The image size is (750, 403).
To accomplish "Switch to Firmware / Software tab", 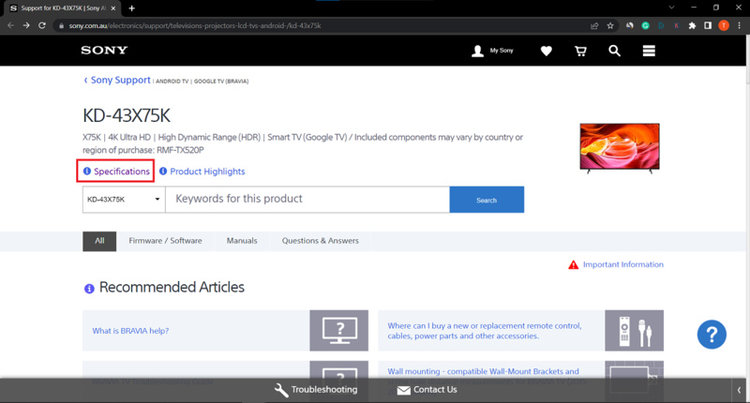I will pos(165,241).
